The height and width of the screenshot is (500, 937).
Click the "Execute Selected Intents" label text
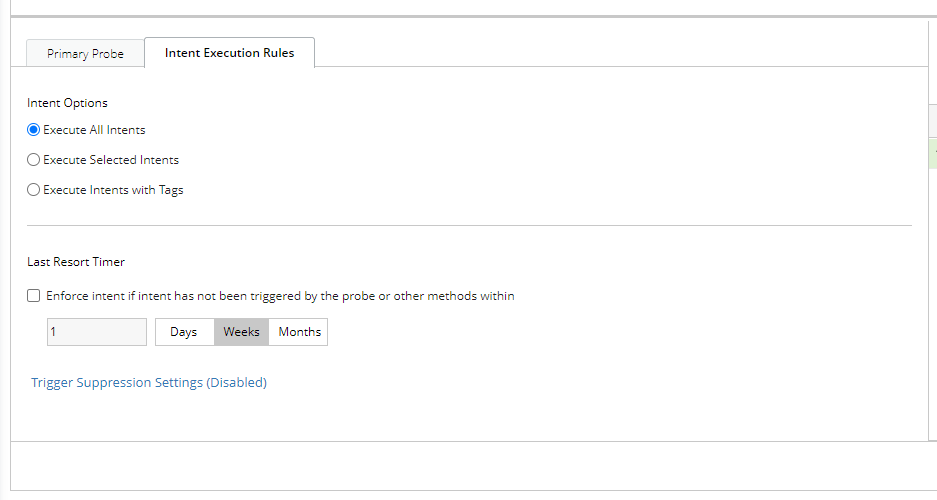tap(111, 160)
